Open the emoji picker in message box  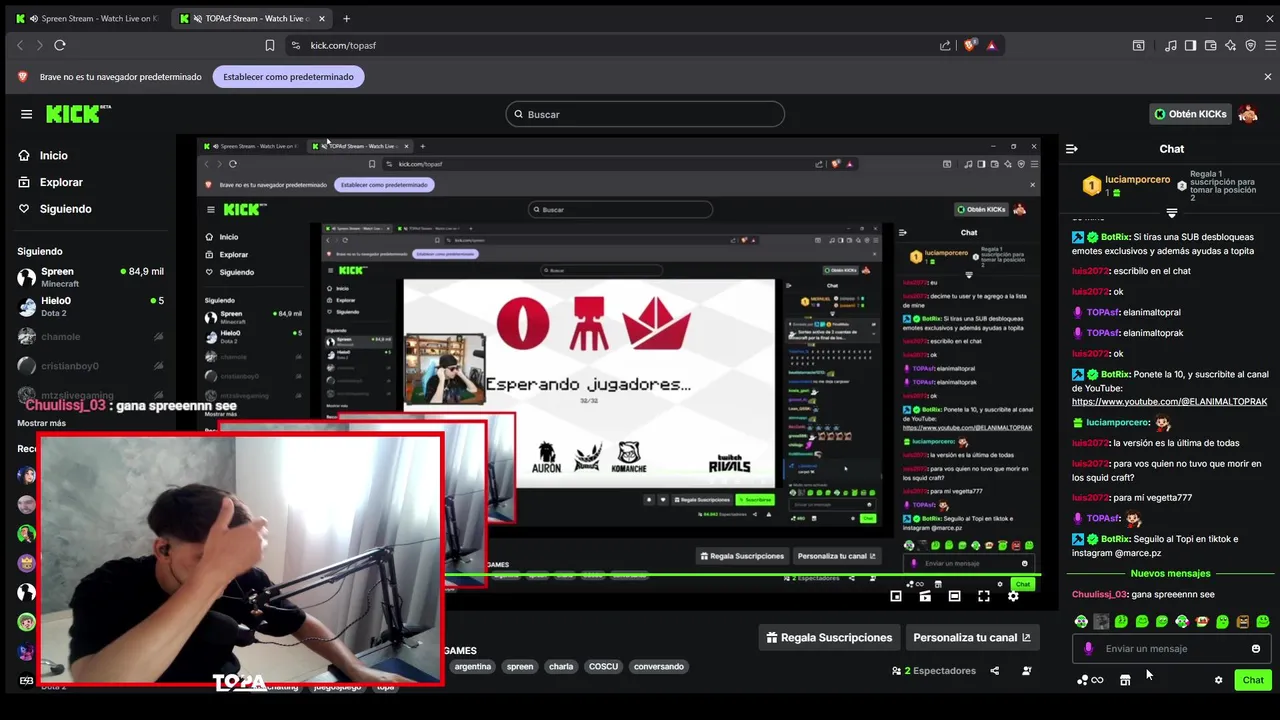[x=1256, y=649]
